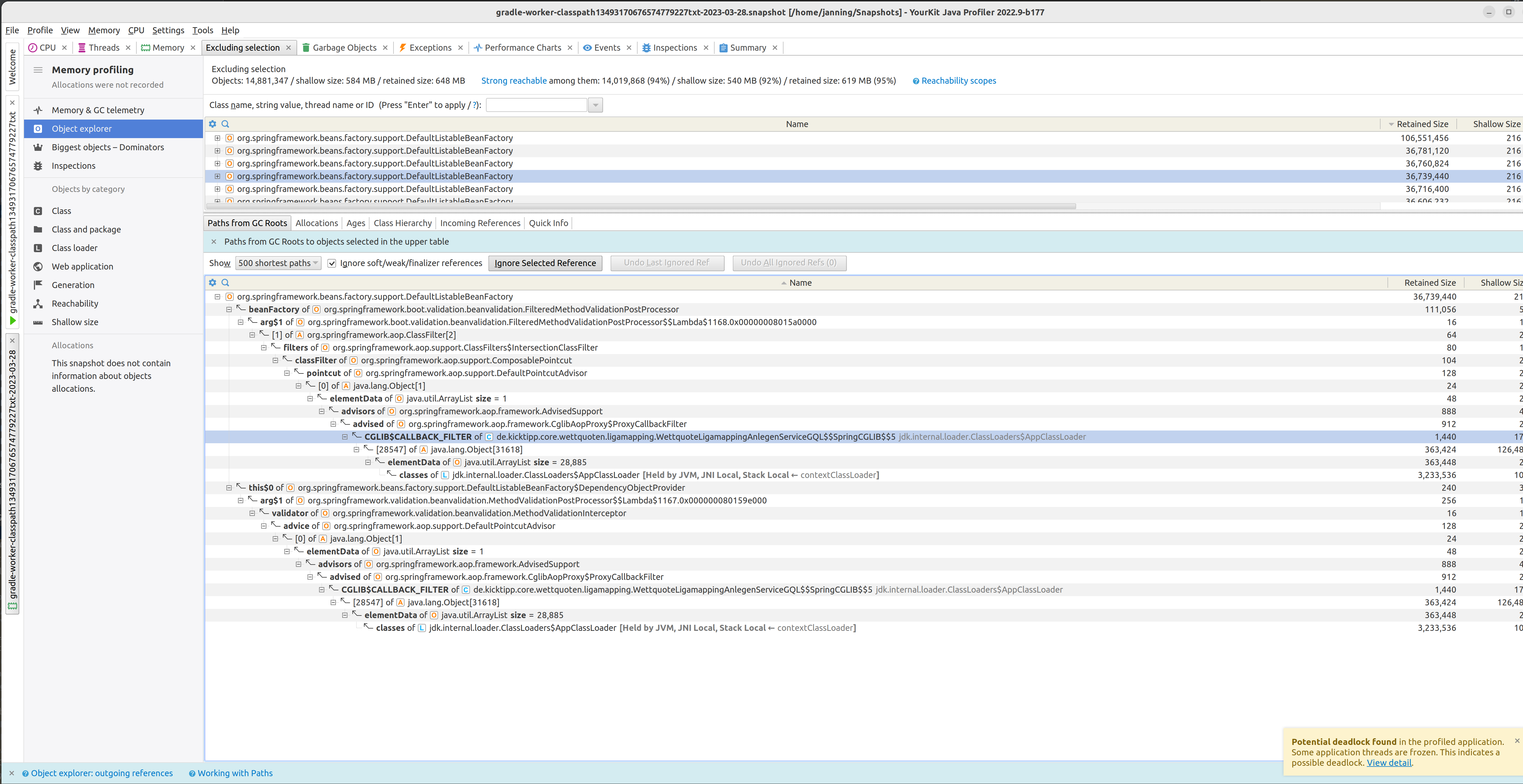
Task: Click Ignore Selected Reference button
Action: click(545, 263)
